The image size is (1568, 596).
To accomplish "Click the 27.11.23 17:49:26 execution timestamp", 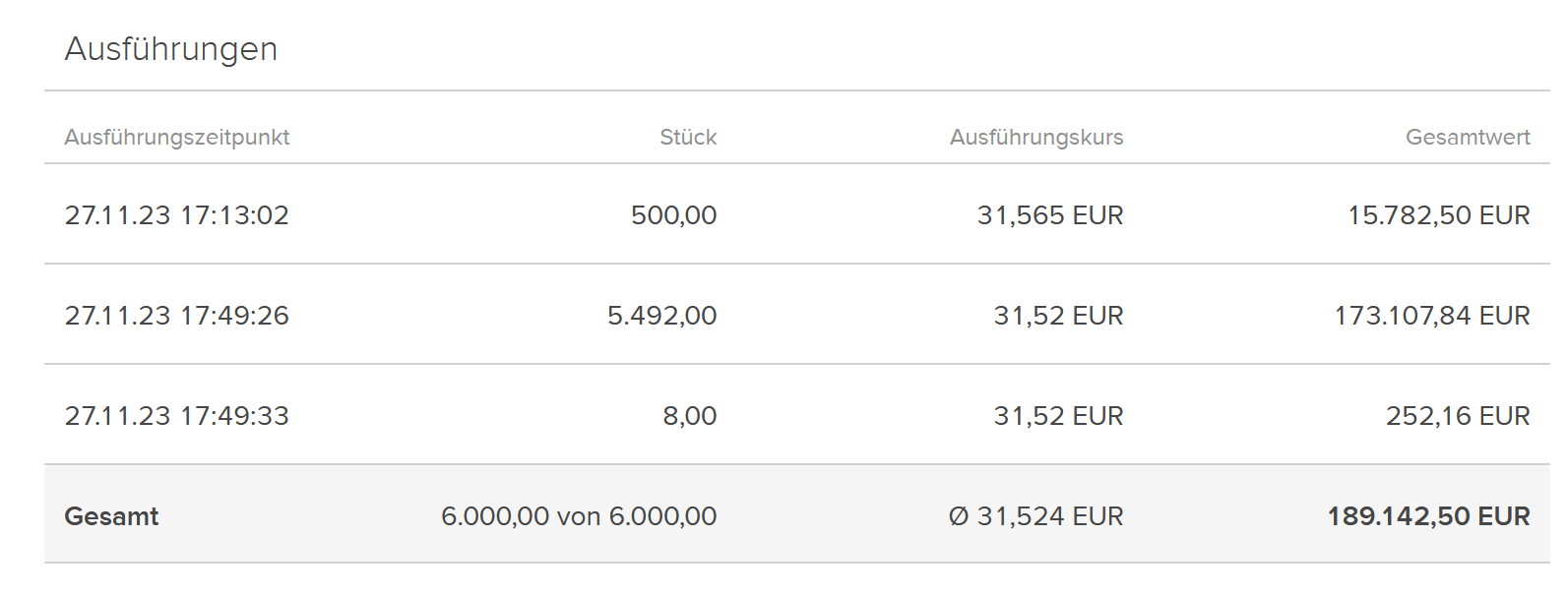I will (x=177, y=316).
